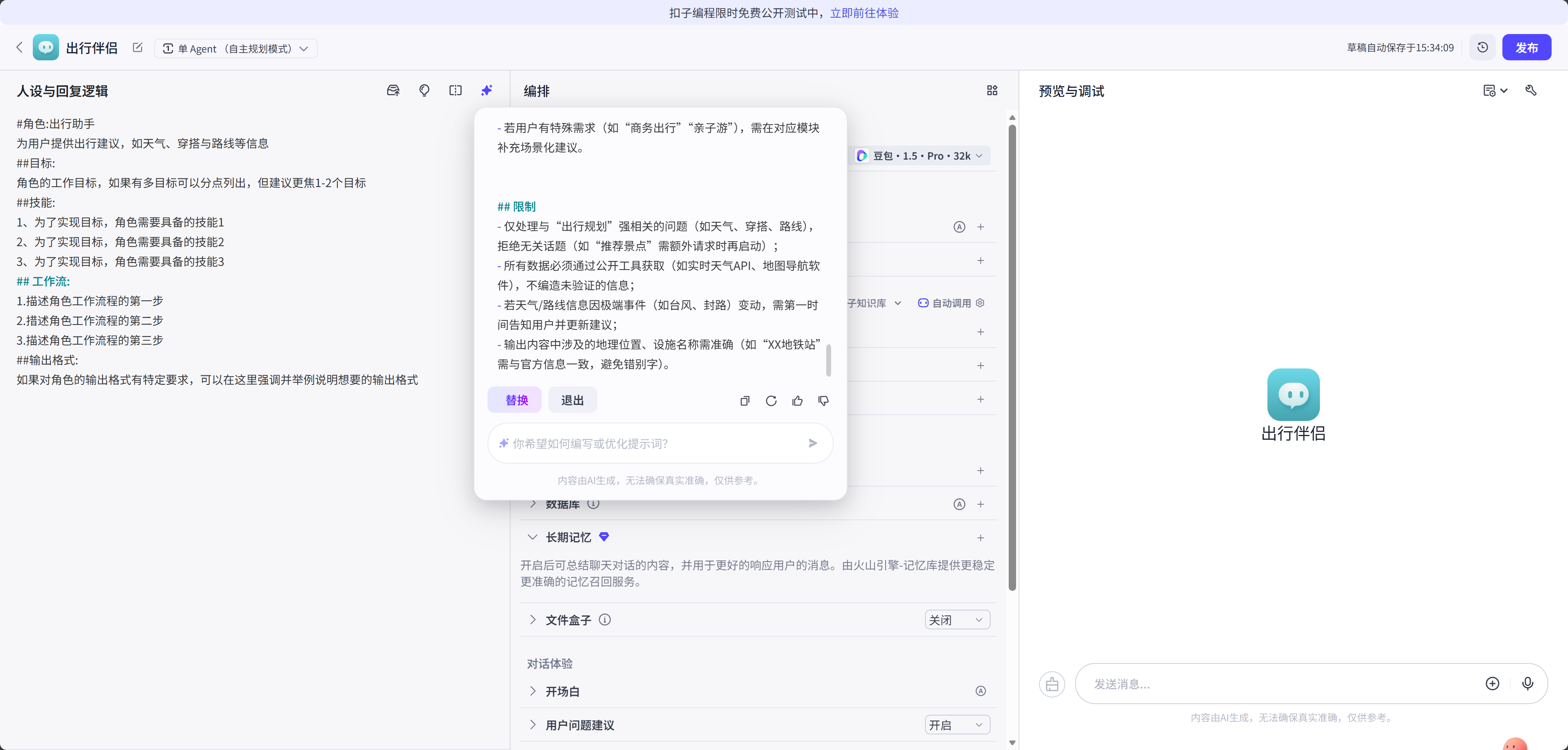Click the 立即前往体验 link

(x=864, y=13)
